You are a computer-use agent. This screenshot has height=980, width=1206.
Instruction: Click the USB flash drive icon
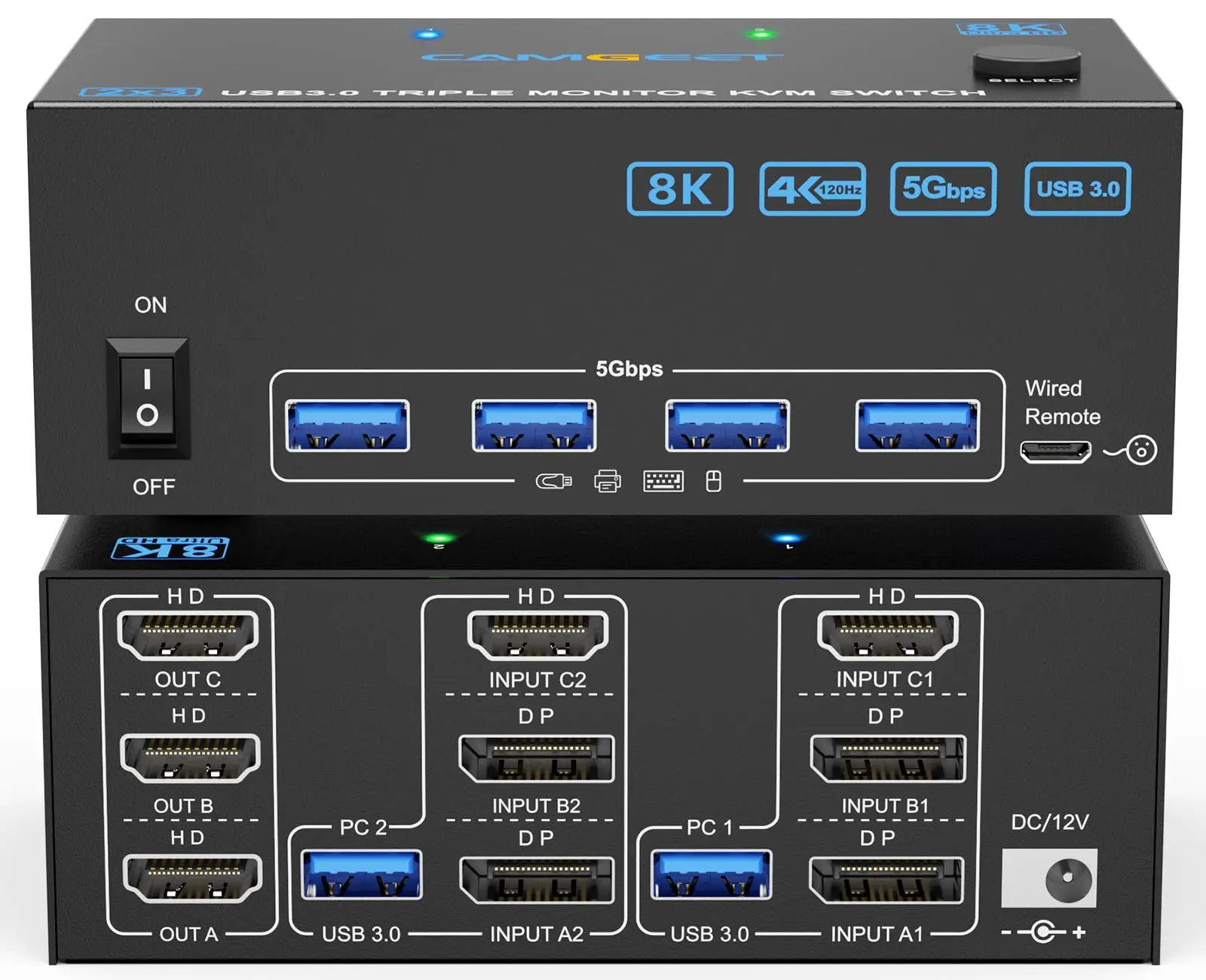(553, 481)
